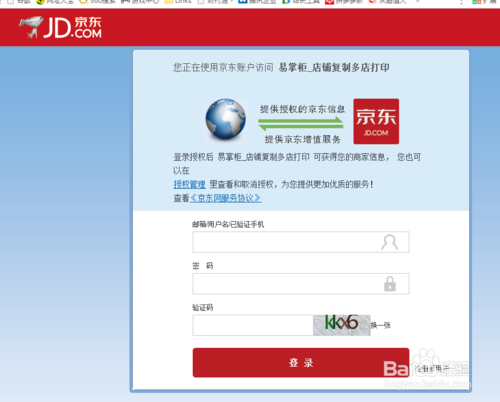Click the text 提供授权的京东信息
The height and width of the screenshot is (402, 500).
[x=302, y=109]
